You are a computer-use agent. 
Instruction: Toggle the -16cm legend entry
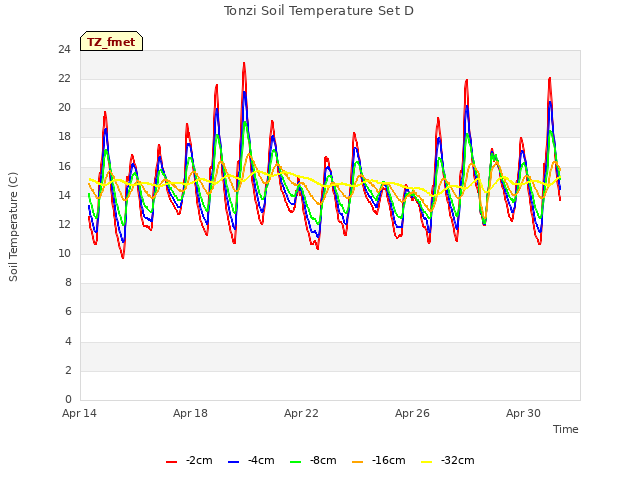point(378,460)
